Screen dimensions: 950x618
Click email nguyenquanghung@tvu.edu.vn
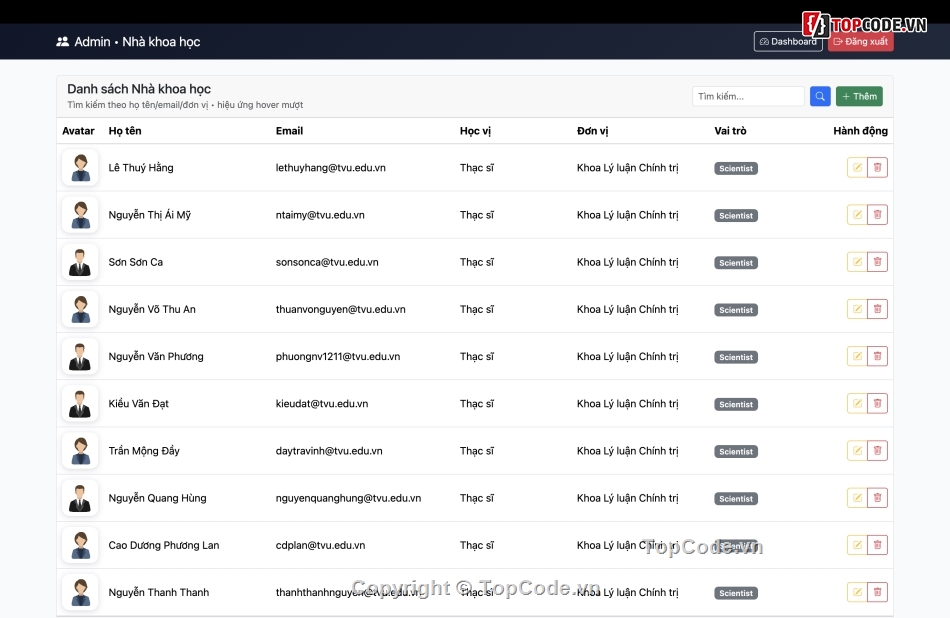(348, 498)
